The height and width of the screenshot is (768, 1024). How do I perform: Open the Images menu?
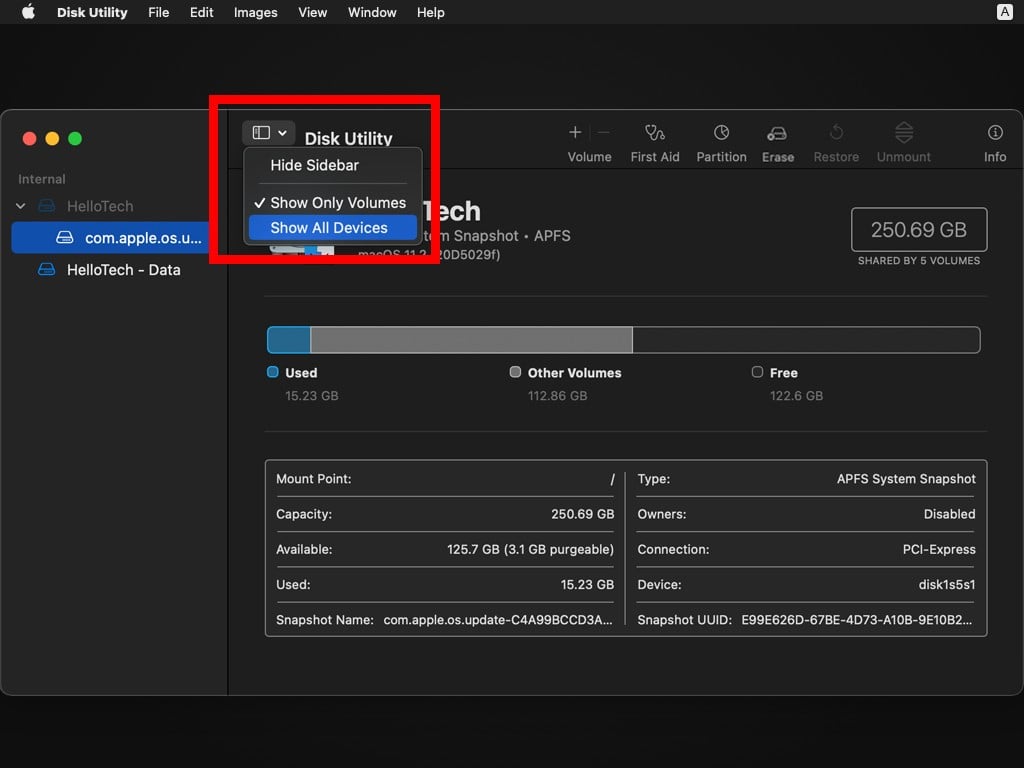(x=255, y=12)
